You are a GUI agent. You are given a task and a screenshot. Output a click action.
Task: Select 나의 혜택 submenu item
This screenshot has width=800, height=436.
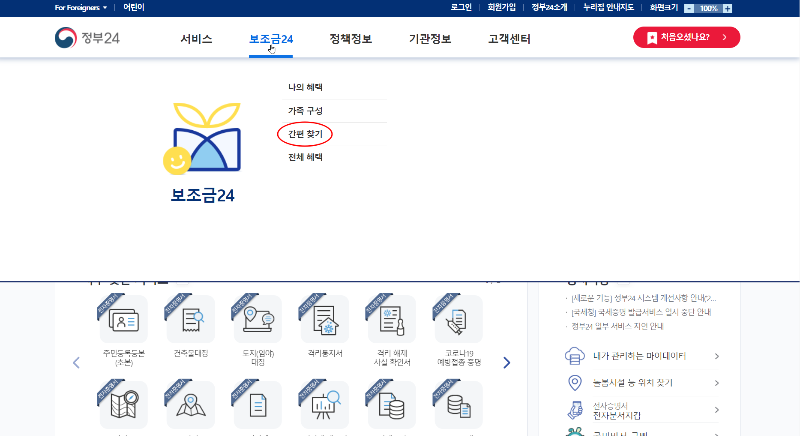click(305, 87)
